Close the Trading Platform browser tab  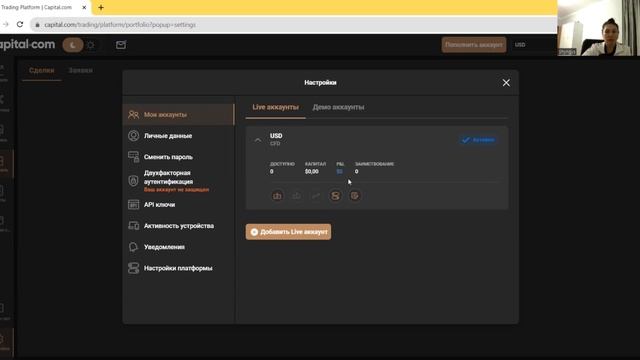tap(84, 7)
